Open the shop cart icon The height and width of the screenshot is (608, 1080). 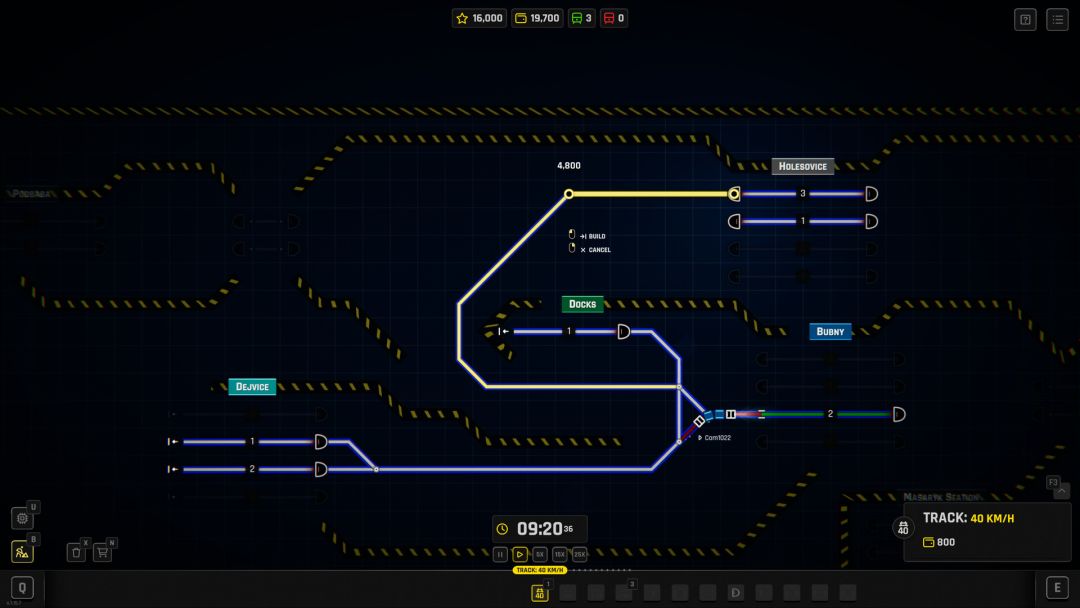102,552
